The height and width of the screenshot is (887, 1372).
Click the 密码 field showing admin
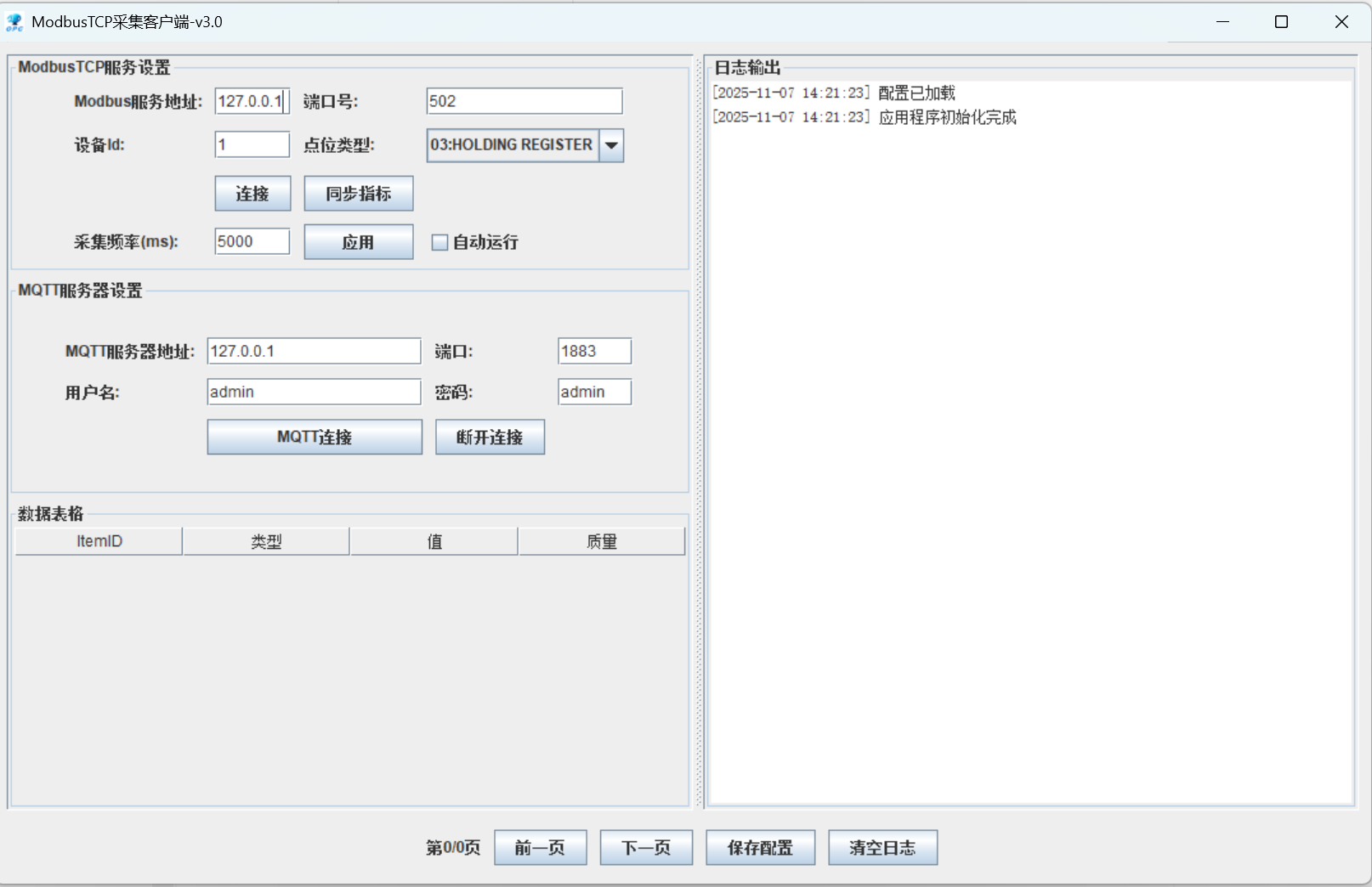(x=594, y=392)
